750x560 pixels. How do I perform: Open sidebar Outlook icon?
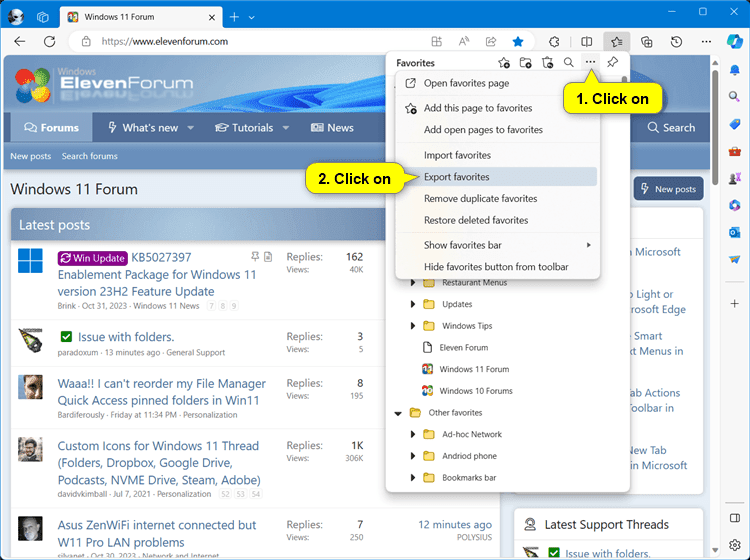(734, 232)
